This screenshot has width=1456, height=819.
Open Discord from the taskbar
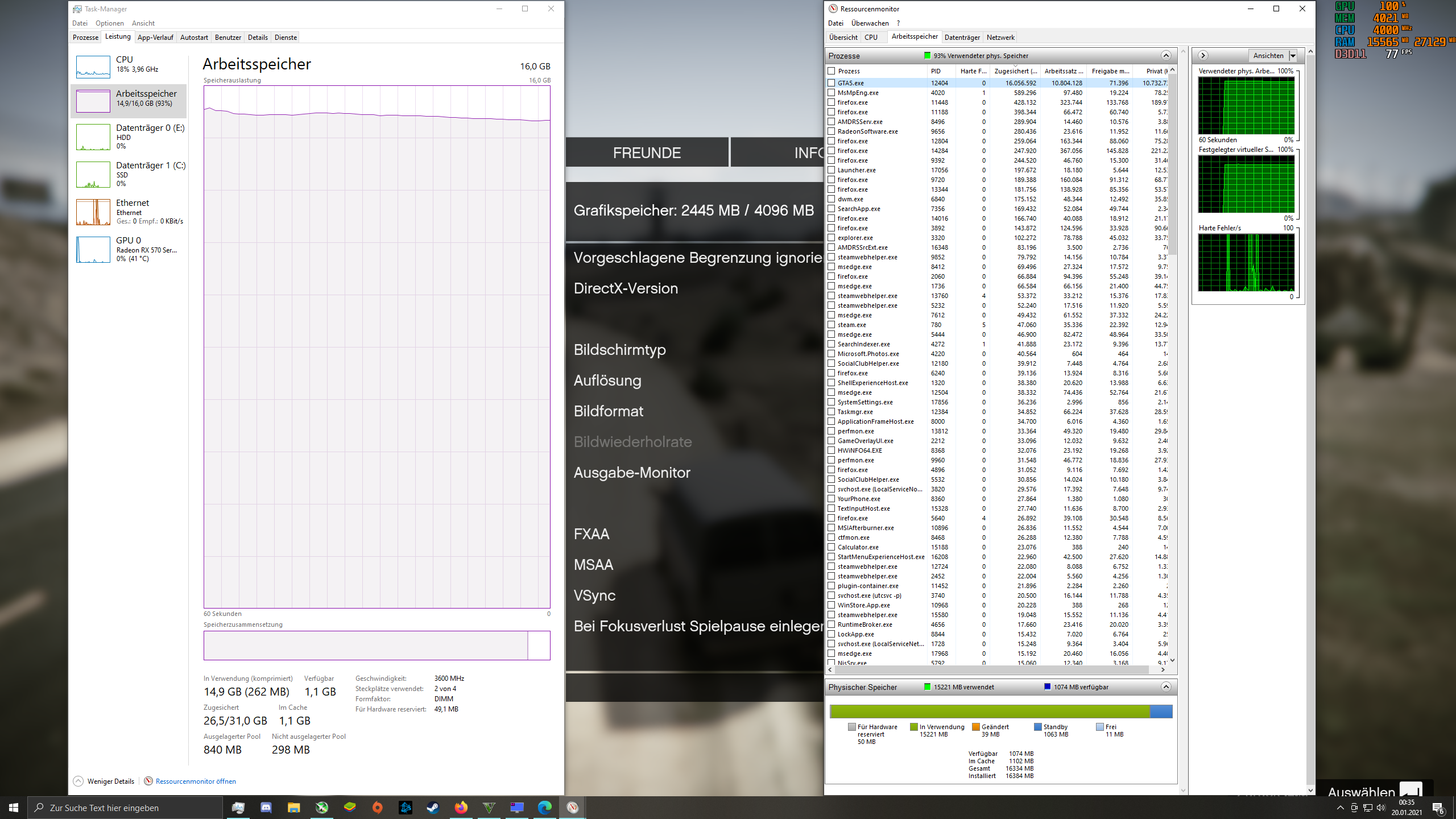click(x=266, y=808)
